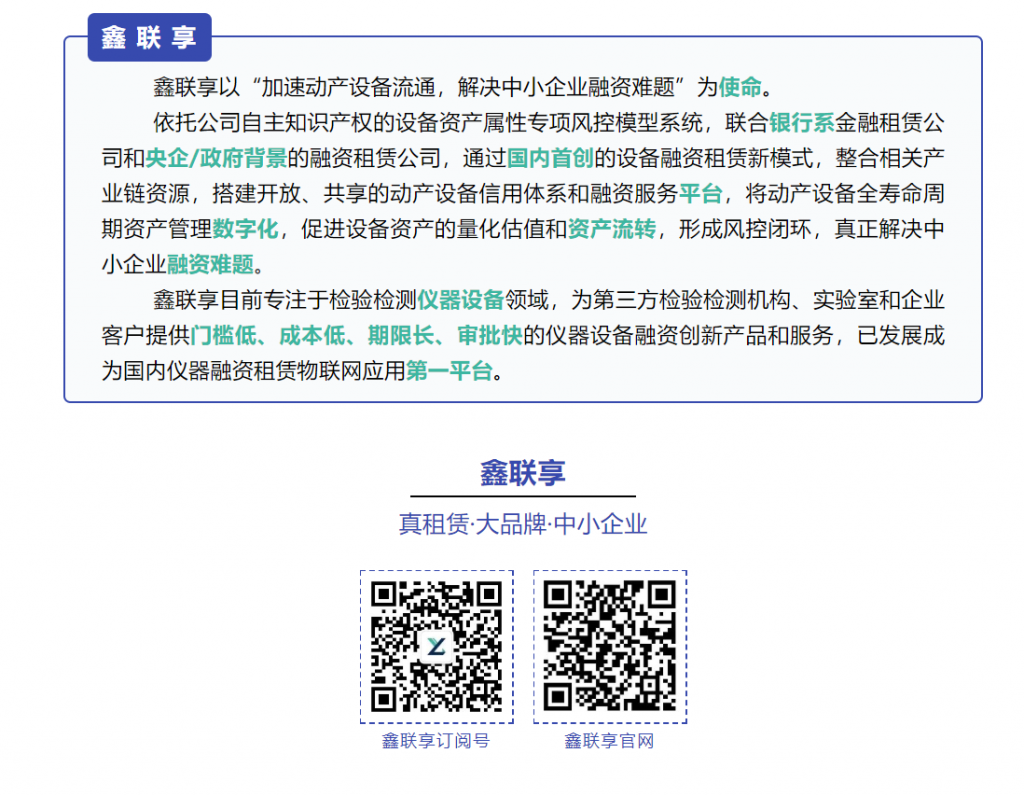Viewport: 1024px width, 795px height.
Task: Click the green phrase 央企/政府背景
Action: (x=216, y=158)
